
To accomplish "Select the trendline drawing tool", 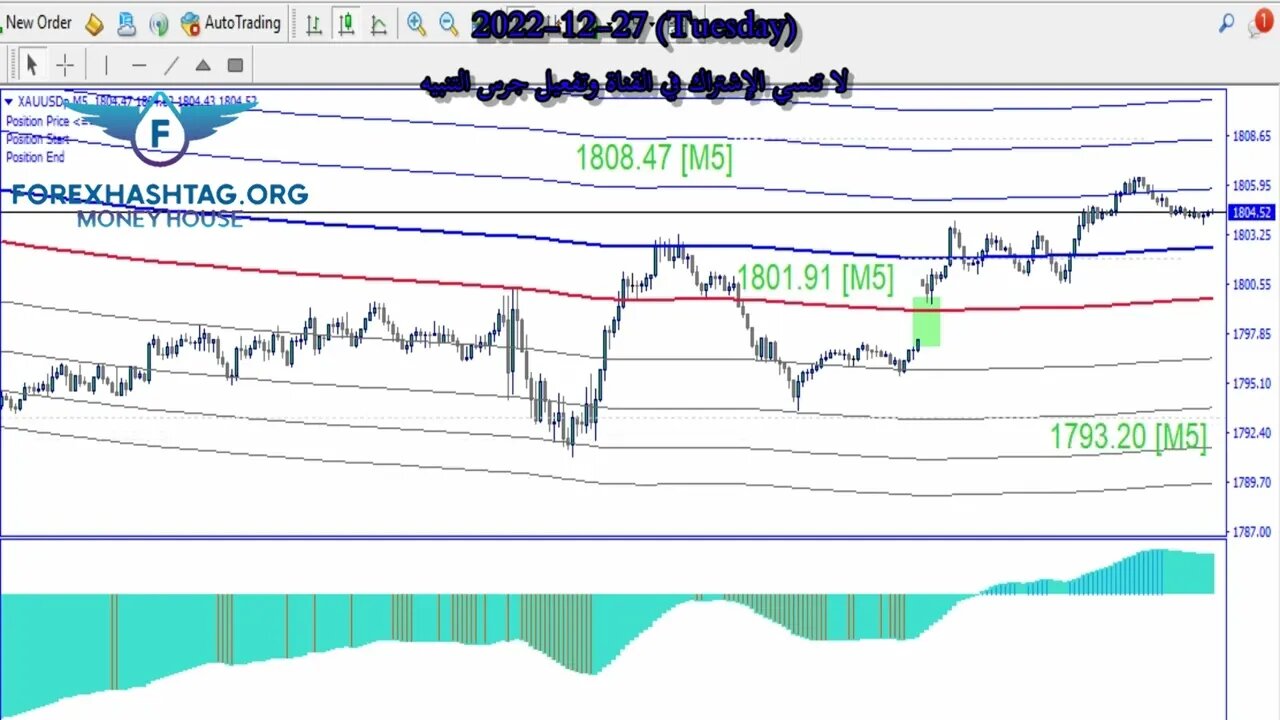I will (x=171, y=66).
